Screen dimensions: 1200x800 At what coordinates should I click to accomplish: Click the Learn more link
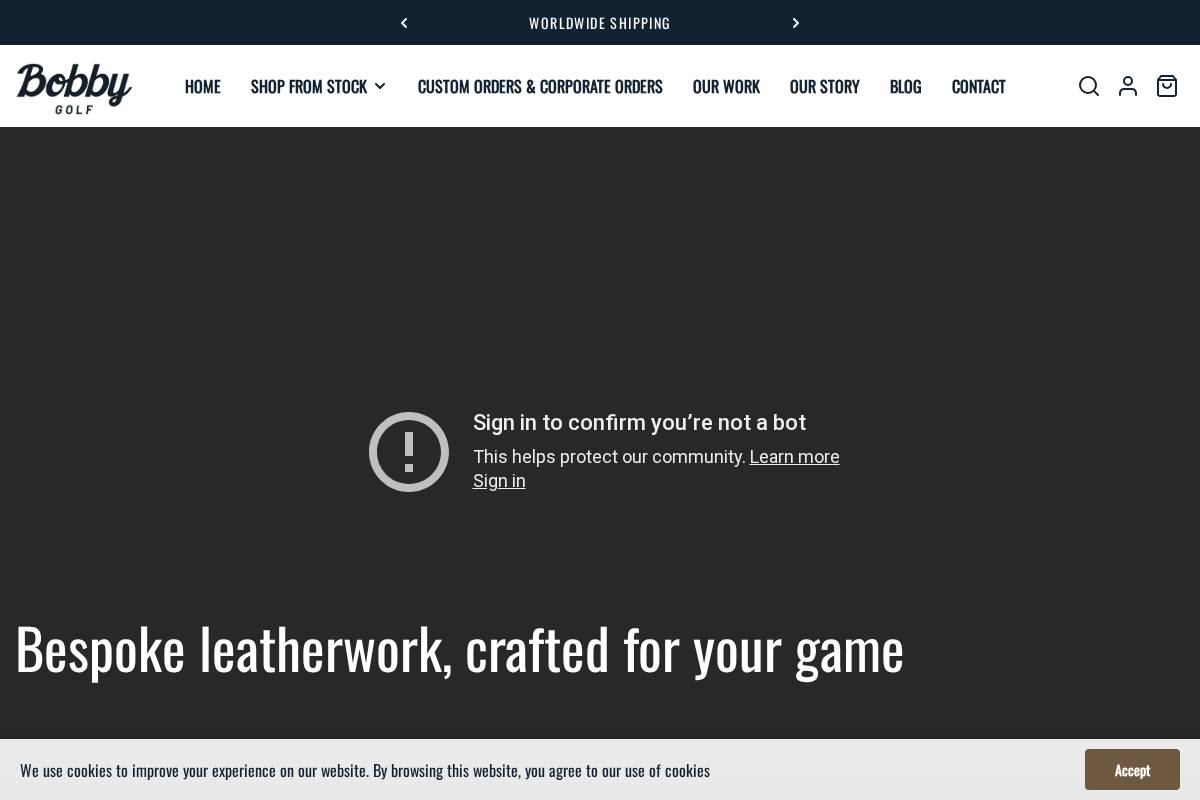tap(794, 457)
